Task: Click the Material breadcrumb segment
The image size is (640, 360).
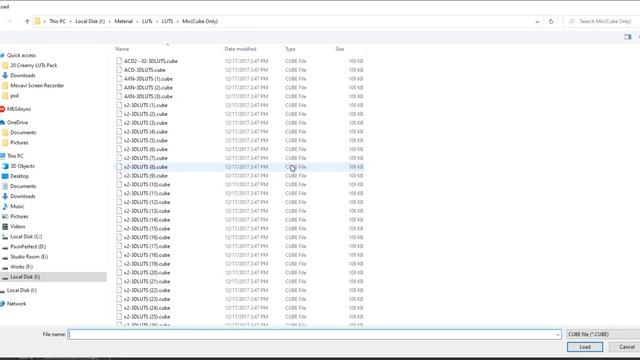Action: coord(124,21)
